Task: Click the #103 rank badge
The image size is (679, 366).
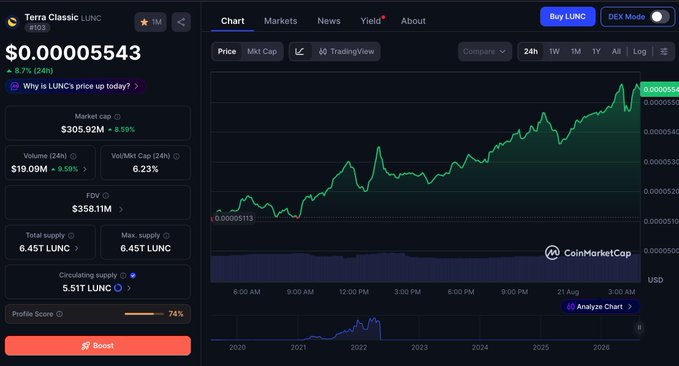Action: pos(37,28)
